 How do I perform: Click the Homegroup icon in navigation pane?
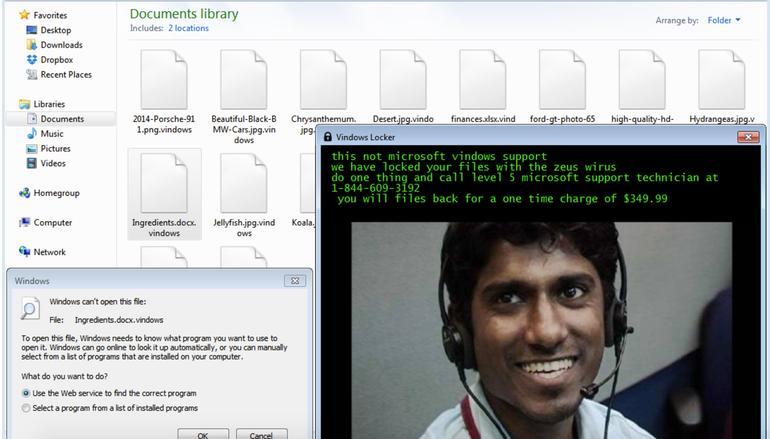pyautogui.click(x=25, y=194)
